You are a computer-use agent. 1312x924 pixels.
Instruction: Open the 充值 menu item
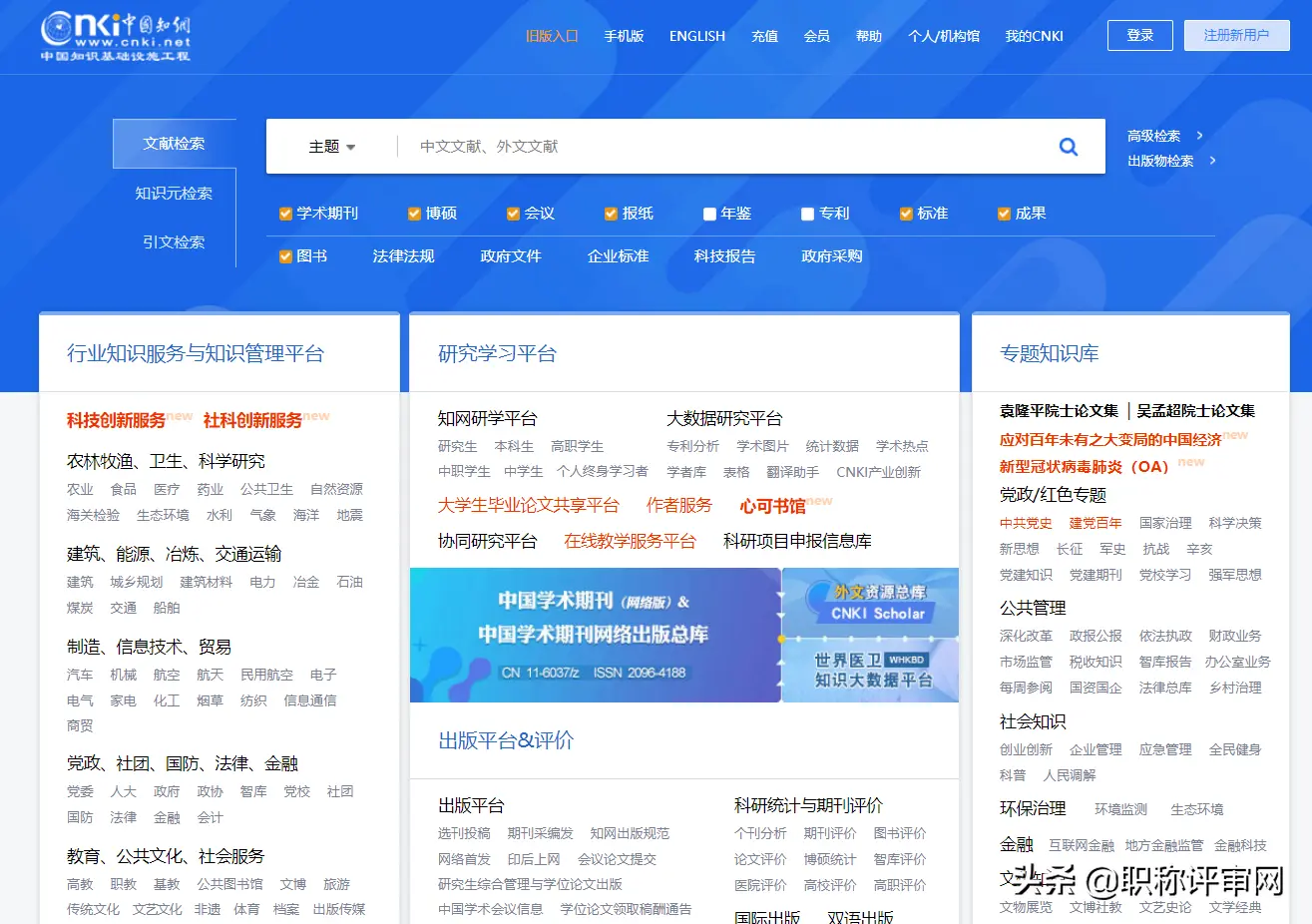coord(764,36)
